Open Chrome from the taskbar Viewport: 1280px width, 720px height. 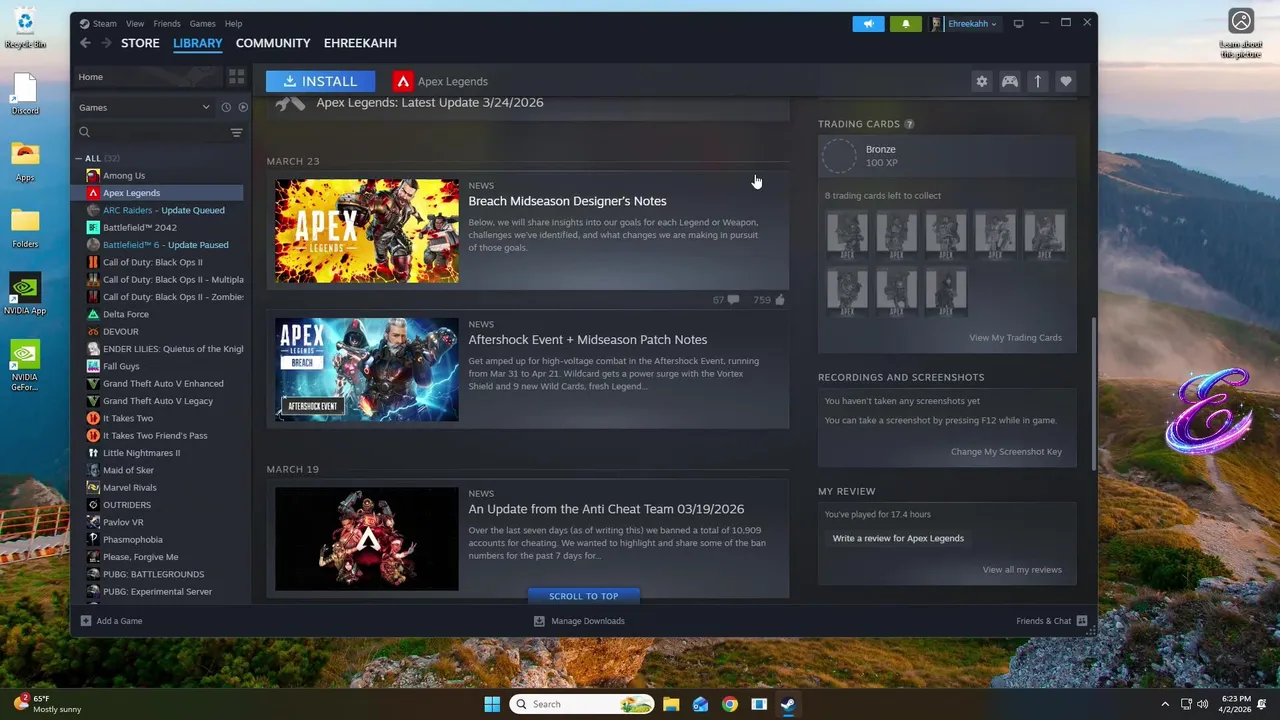730,704
